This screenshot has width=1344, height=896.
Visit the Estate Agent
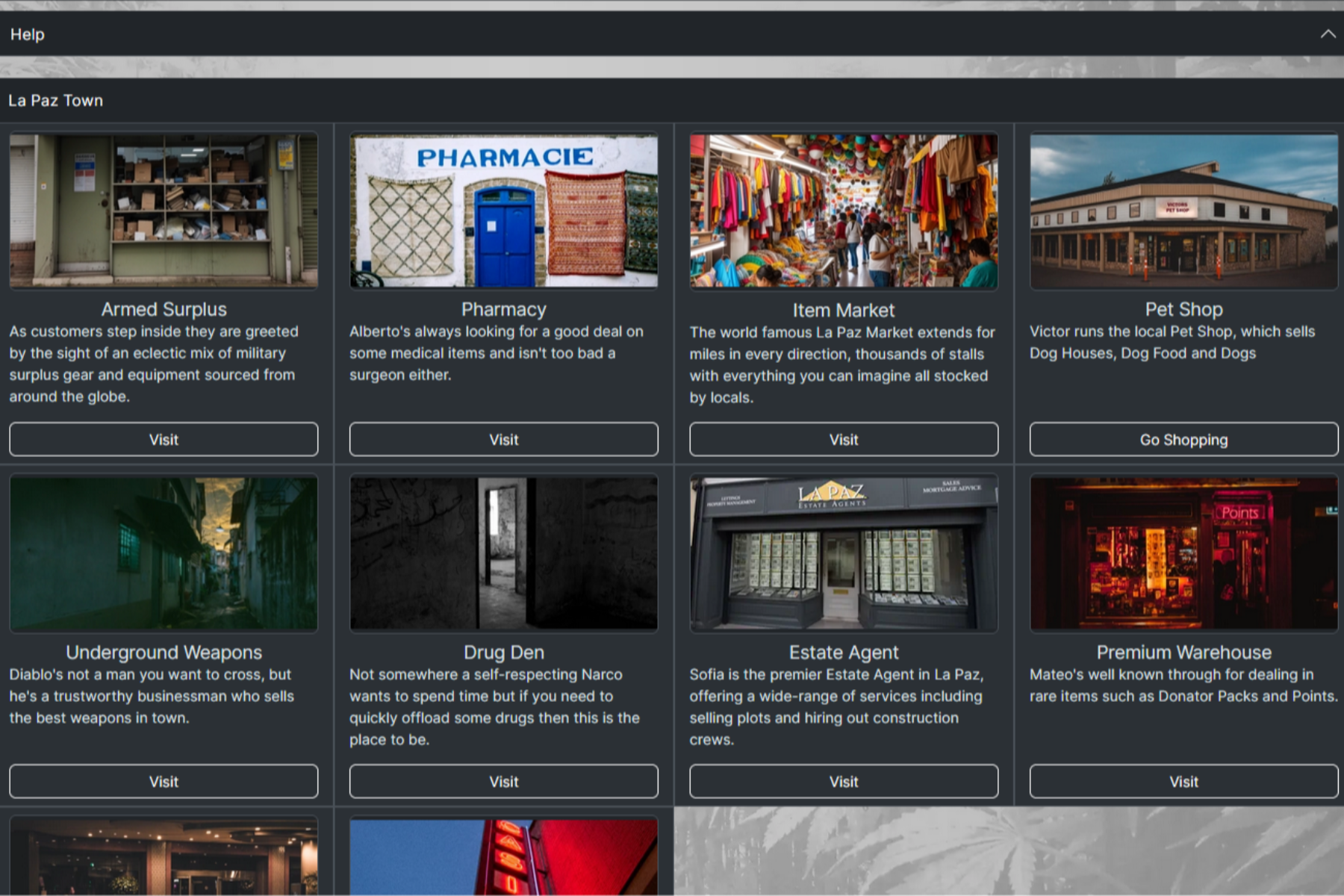tap(844, 782)
